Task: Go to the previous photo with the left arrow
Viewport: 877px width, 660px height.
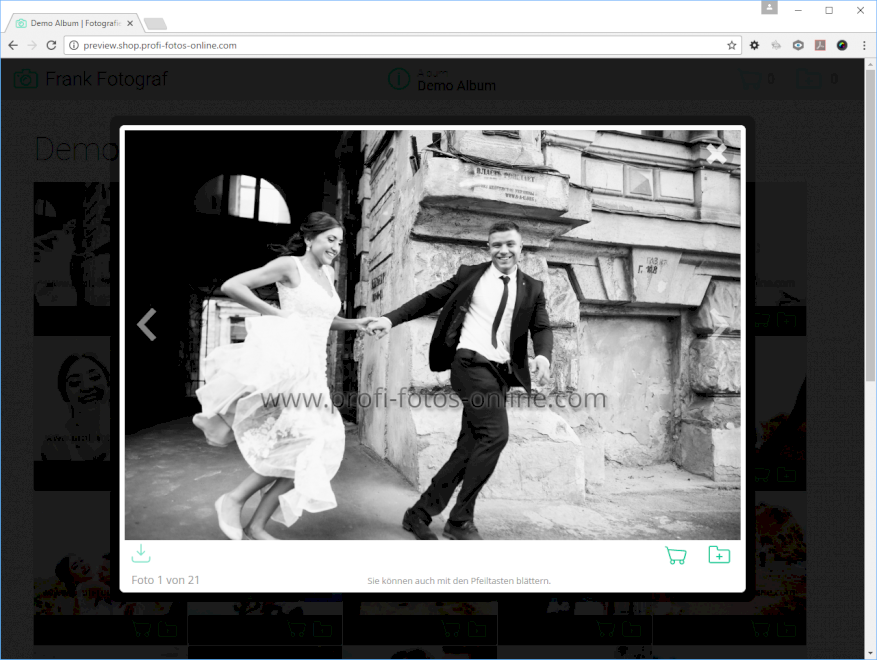Action: click(x=147, y=324)
